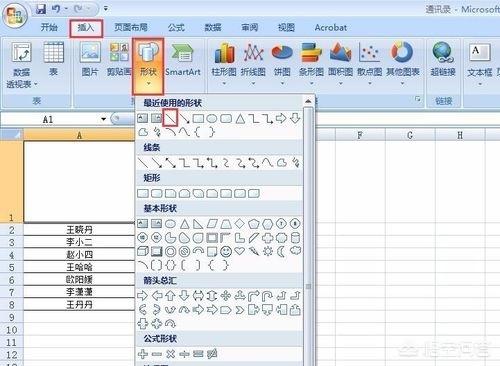Open the 公式 ribbon tab

click(176, 27)
